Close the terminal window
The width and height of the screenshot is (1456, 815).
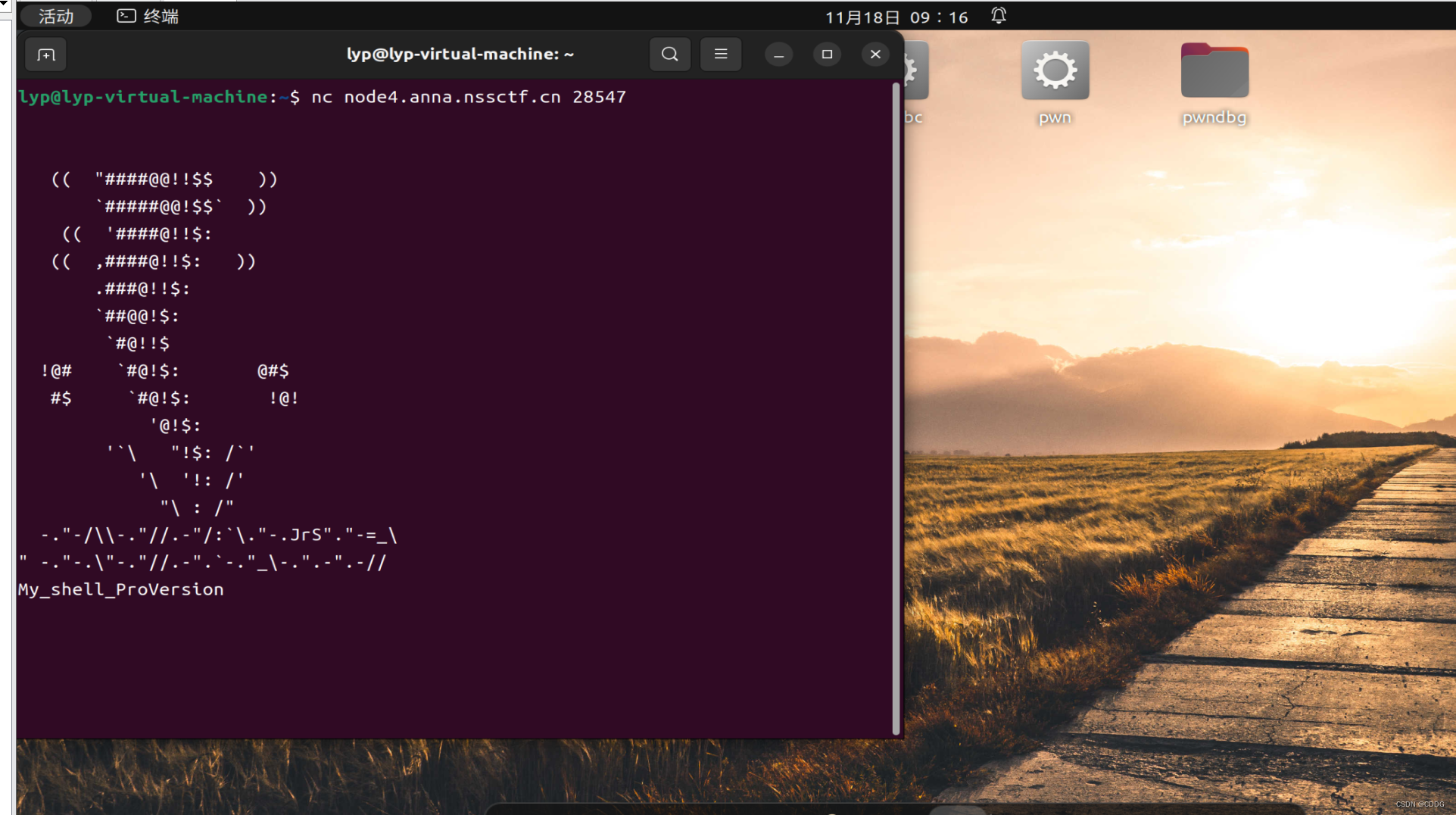point(875,54)
